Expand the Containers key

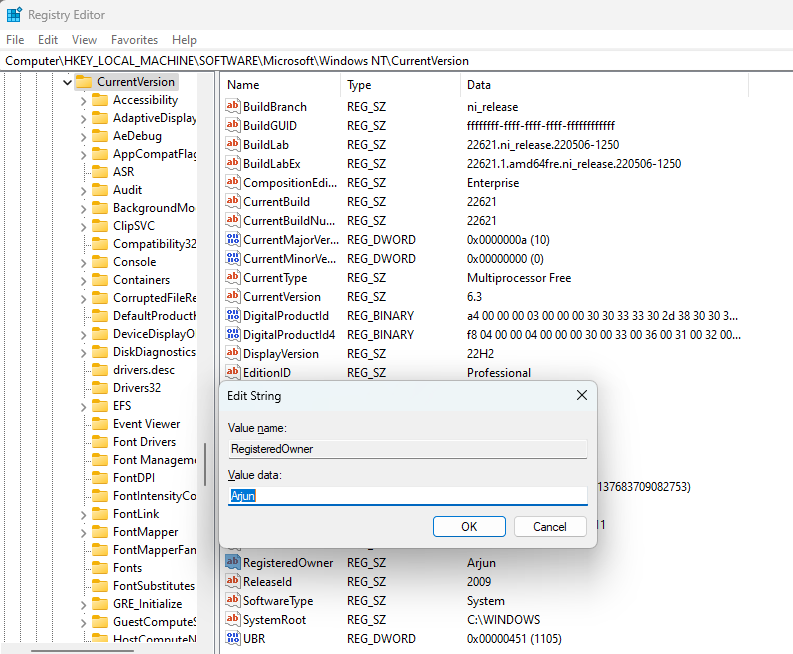click(83, 281)
